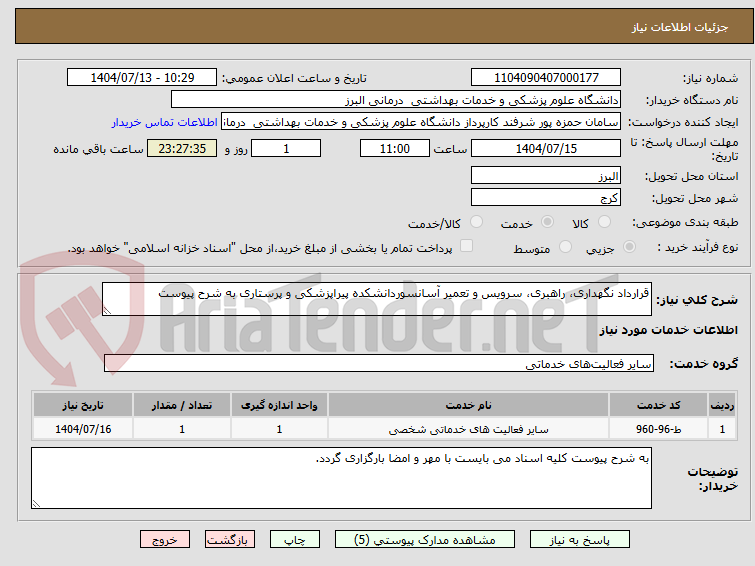This screenshot has height=566, width=755.
Task: Click the deadline time field 11:00
Action: tap(395, 148)
